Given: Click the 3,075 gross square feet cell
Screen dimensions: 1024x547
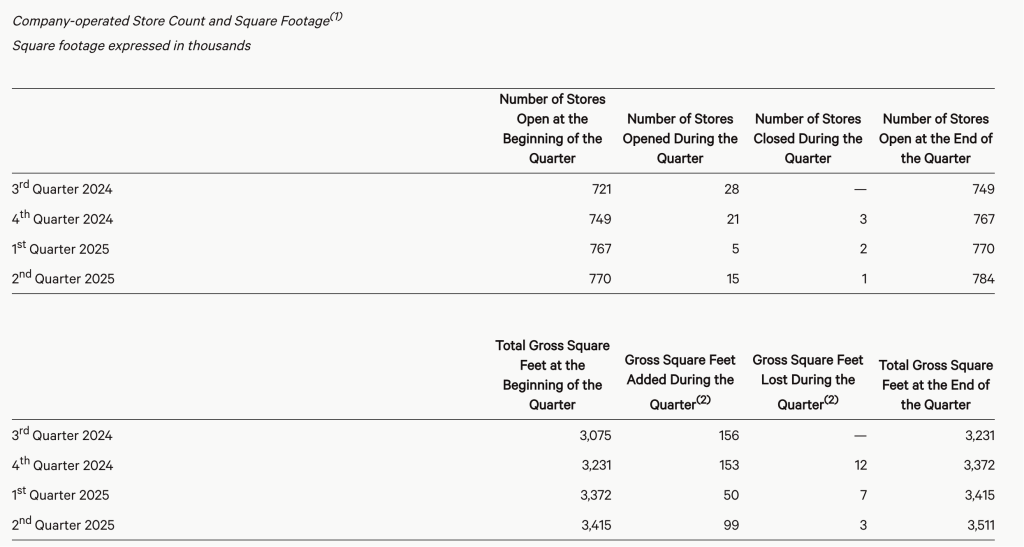Looking at the screenshot, I should 593,436.
